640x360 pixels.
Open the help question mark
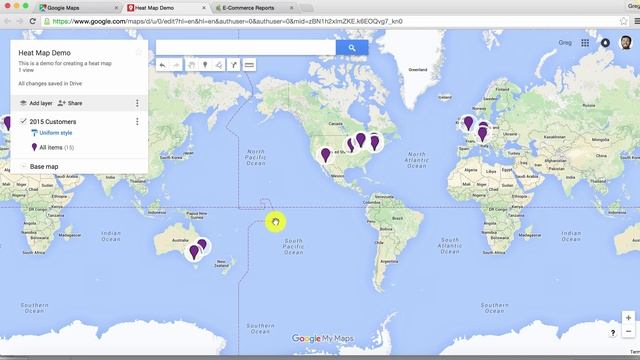(x=613, y=333)
